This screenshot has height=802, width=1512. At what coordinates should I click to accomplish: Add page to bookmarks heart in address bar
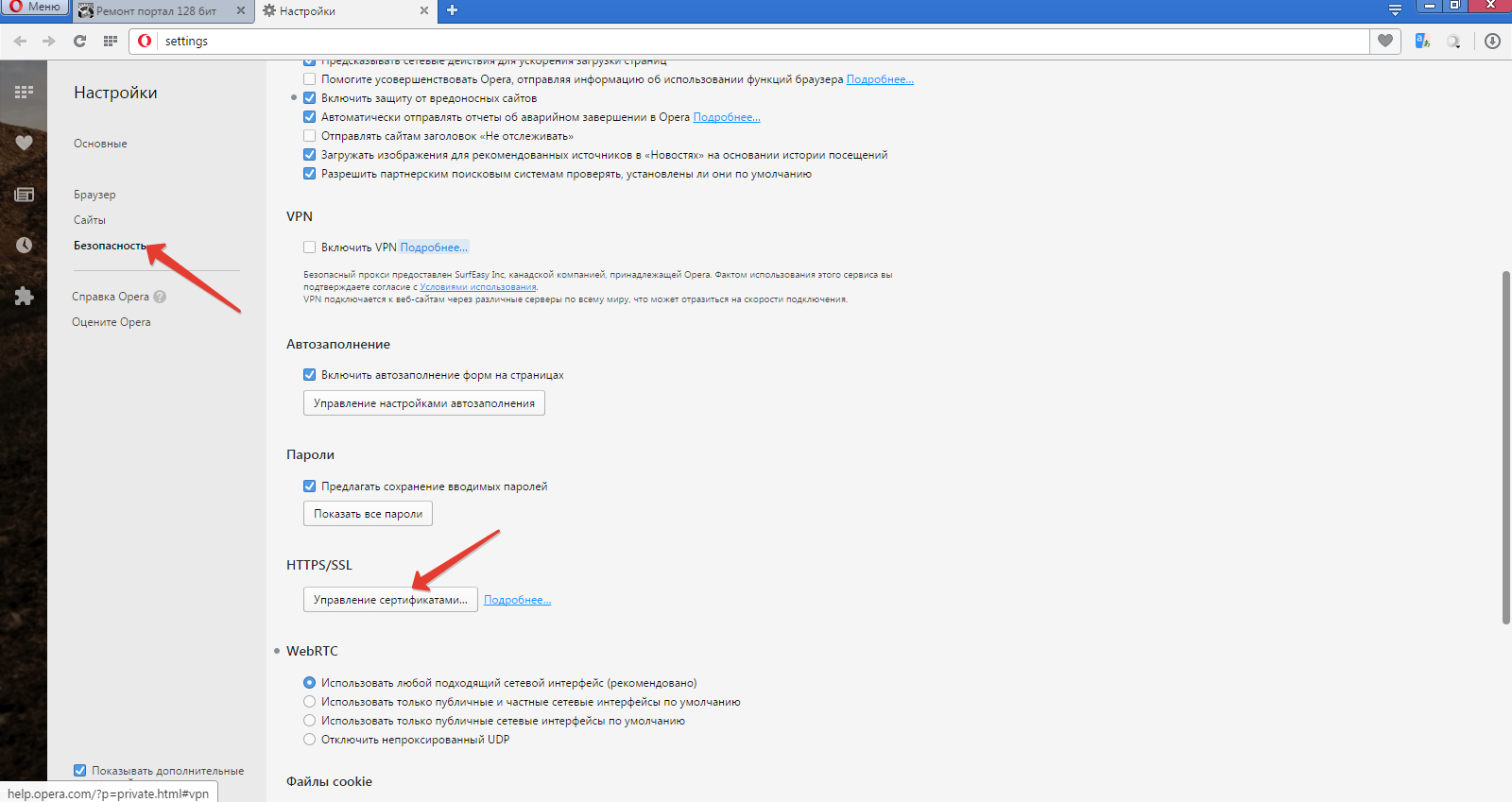click(x=1385, y=41)
